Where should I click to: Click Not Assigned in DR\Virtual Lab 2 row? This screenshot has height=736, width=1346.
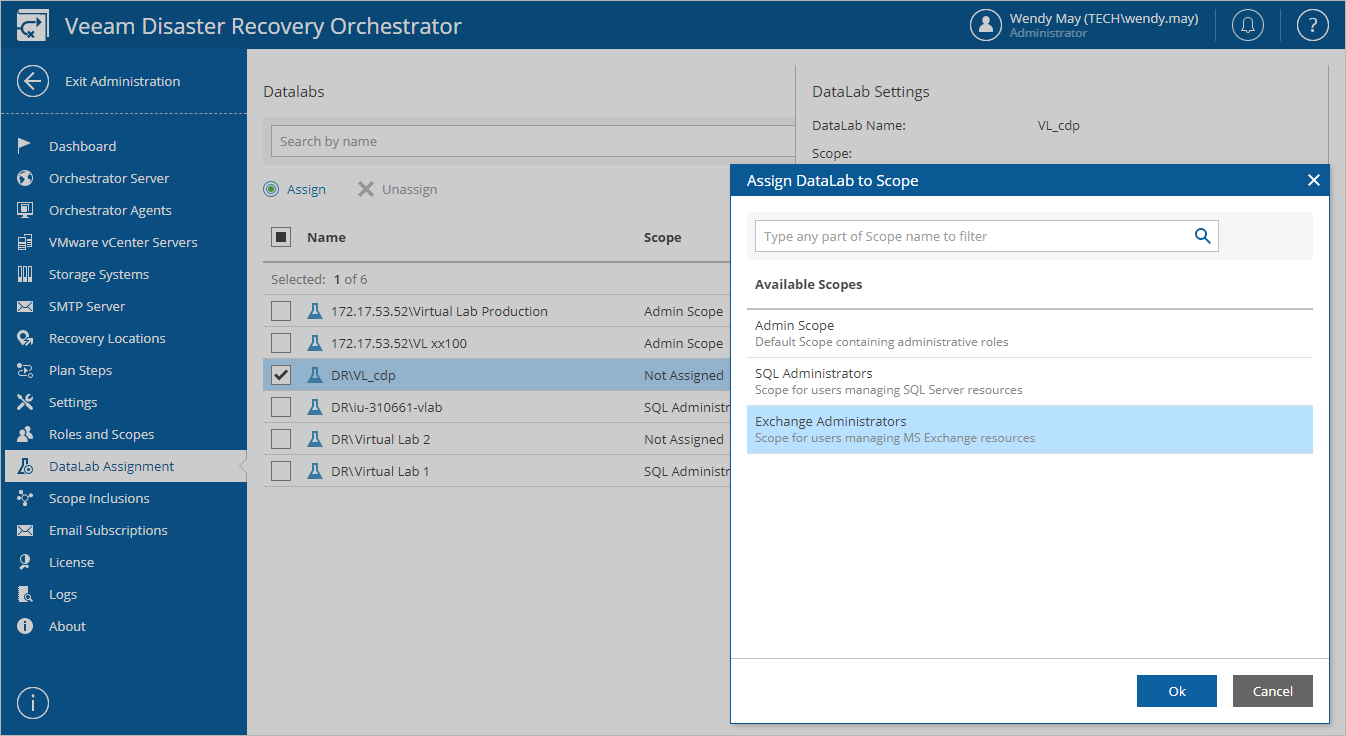(684, 439)
